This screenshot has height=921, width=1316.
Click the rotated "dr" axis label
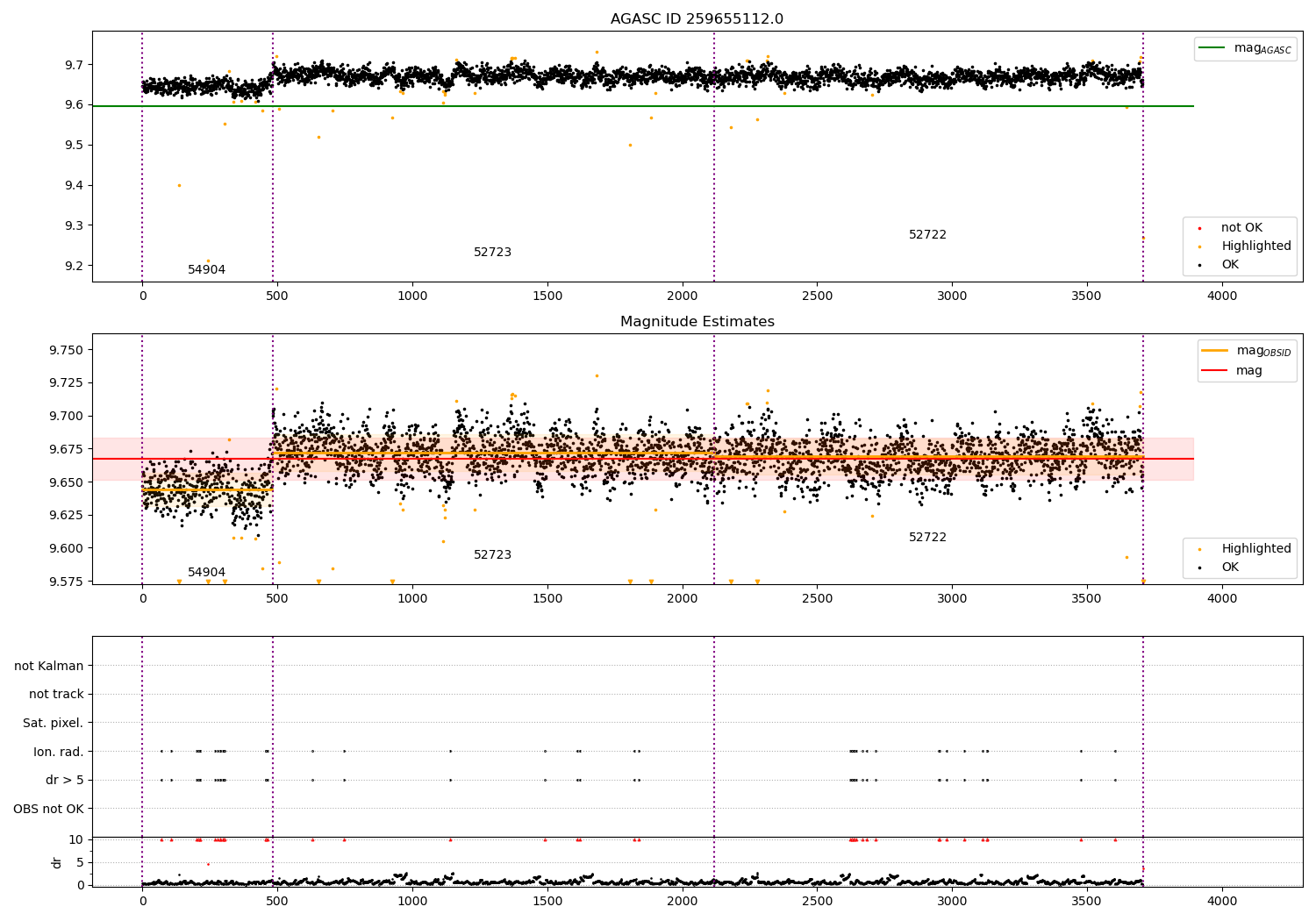tap(57, 862)
